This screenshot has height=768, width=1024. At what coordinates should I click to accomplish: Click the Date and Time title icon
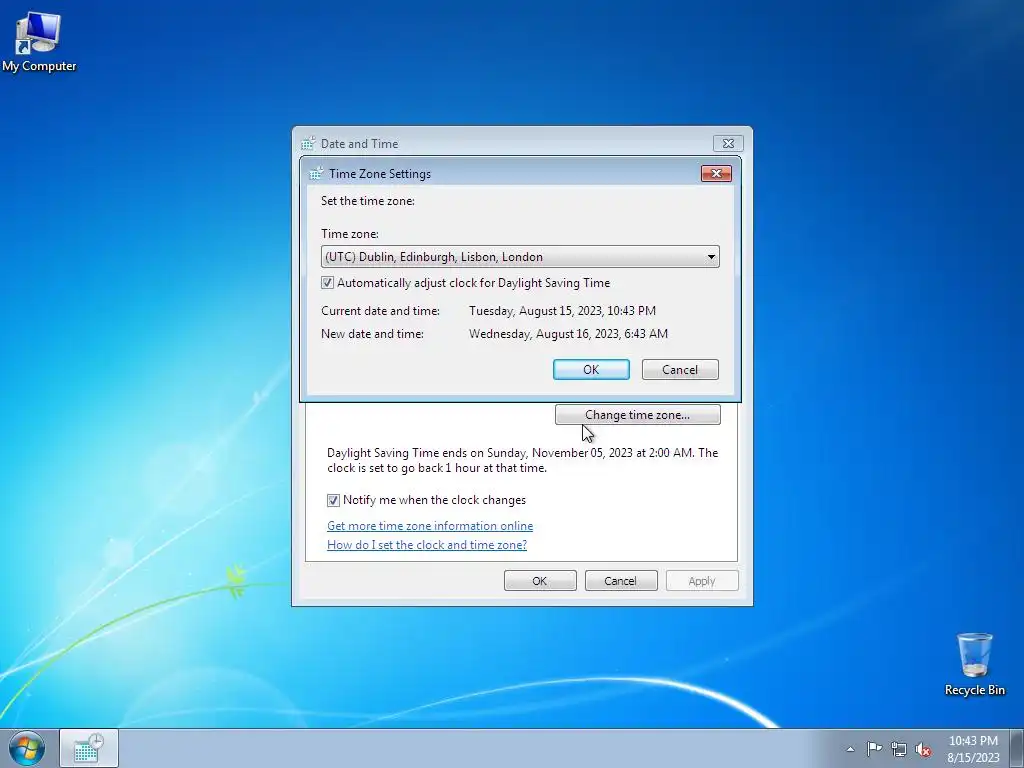[x=308, y=144]
